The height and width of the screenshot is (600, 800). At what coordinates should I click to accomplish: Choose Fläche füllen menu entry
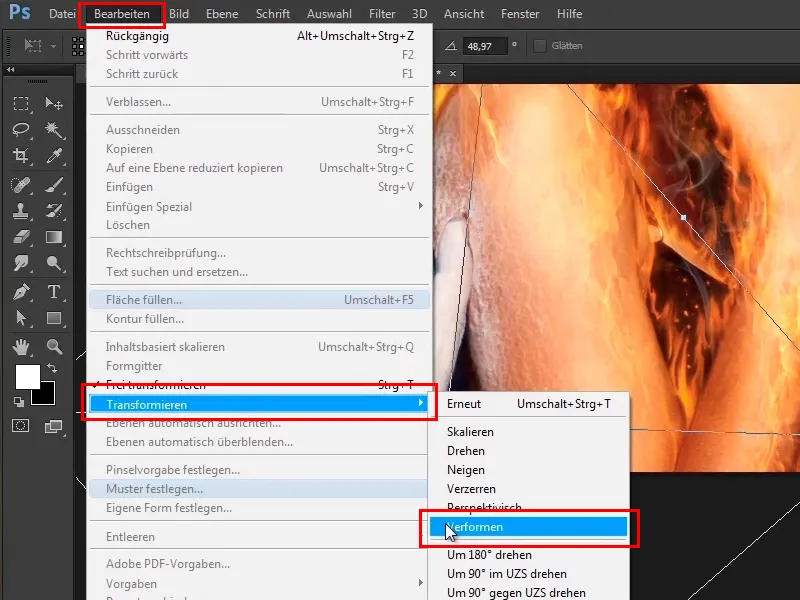259,299
